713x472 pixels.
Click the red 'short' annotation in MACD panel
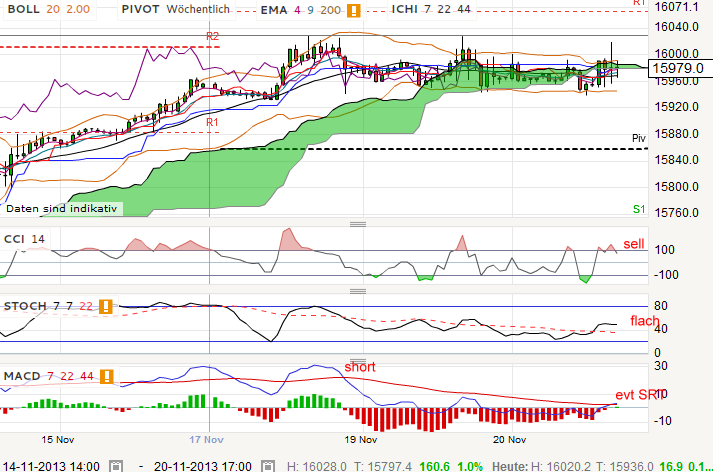pyautogui.click(x=360, y=367)
